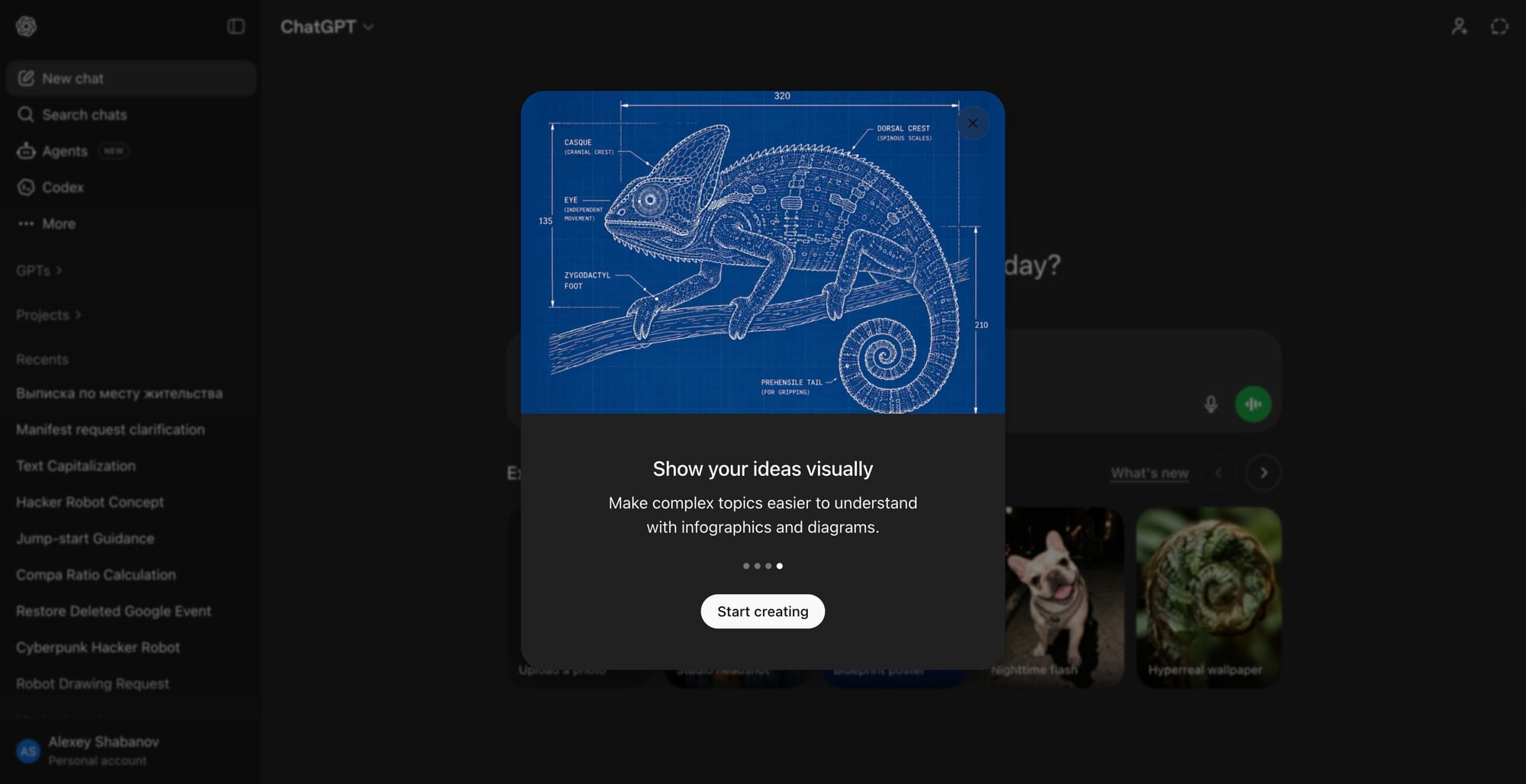Open chat 'Выписка по месту жительства'
The image size is (1526, 784).
point(130,394)
